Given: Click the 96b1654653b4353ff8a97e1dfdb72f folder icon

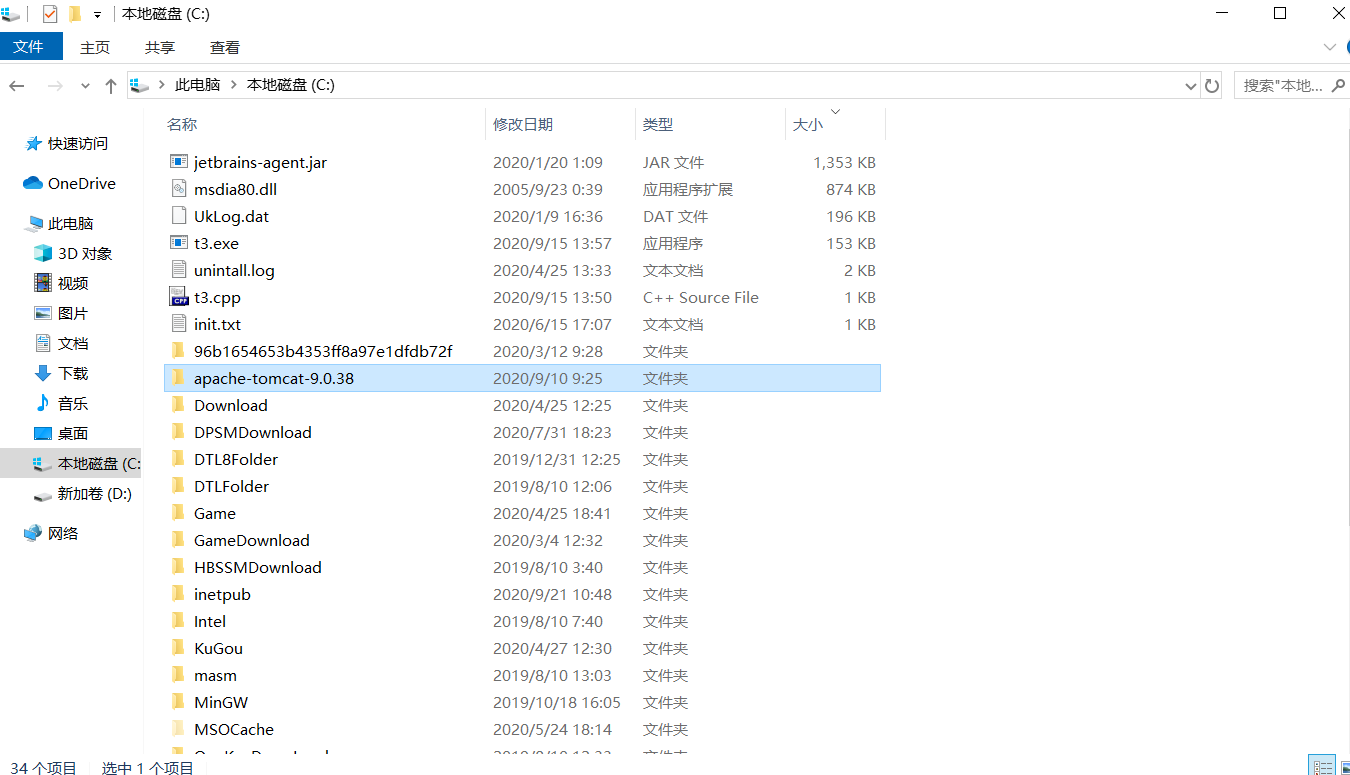Looking at the screenshot, I should click(179, 351).
